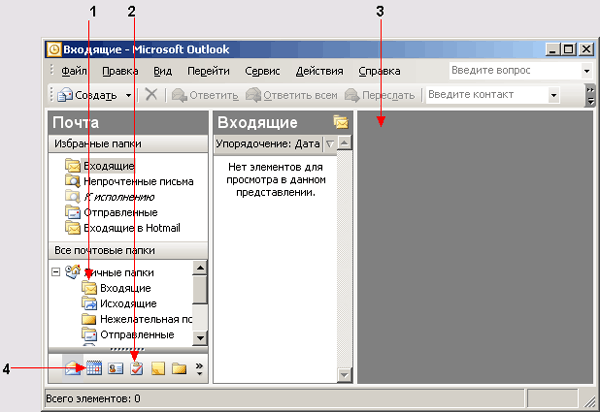The height and width of the screenshot is (412, 600).
Task: Open dropdown arrow next to Создать
Action: tap(129, 95)
